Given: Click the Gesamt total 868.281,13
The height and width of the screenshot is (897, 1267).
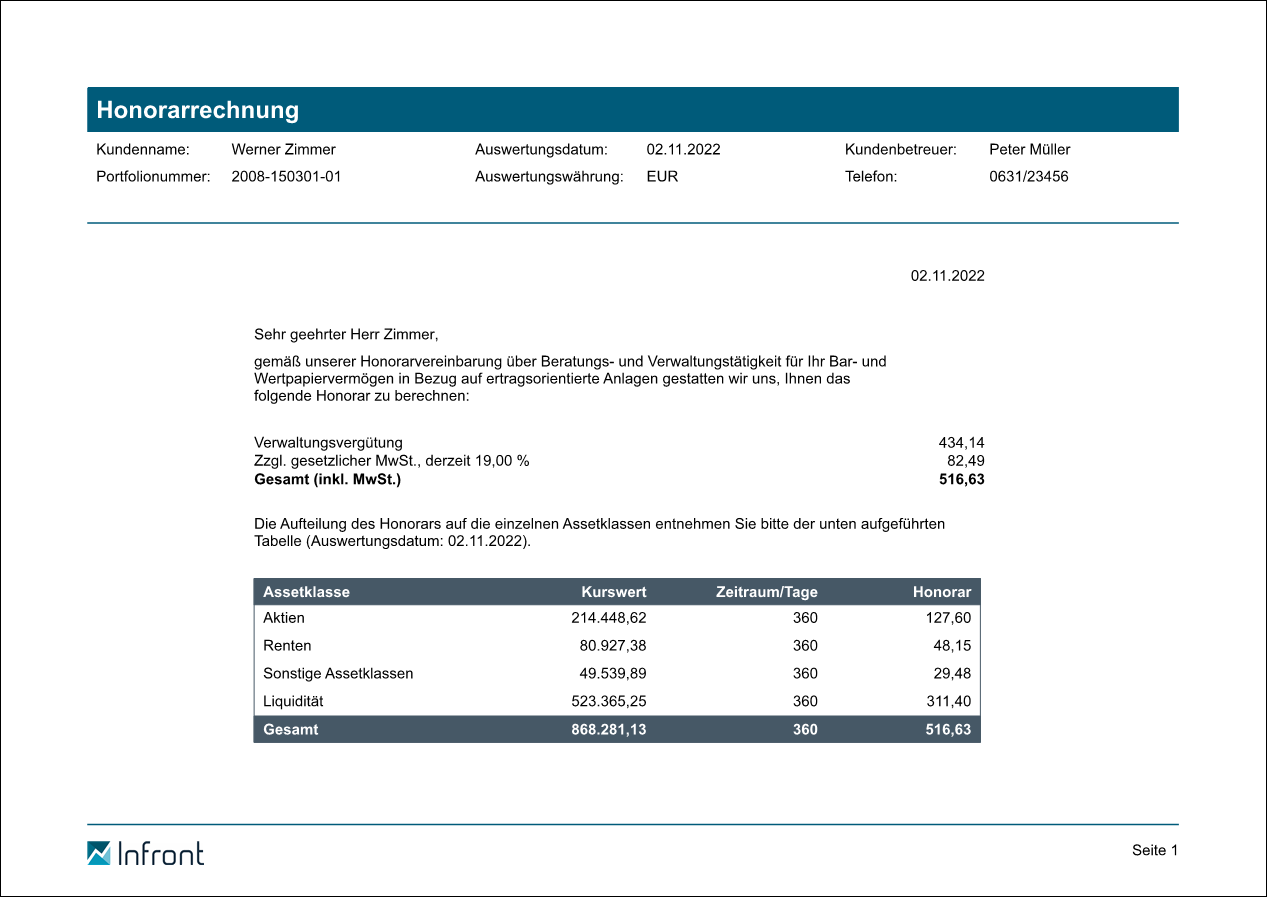Looking at the screenshot, I should tap(608, 730).
